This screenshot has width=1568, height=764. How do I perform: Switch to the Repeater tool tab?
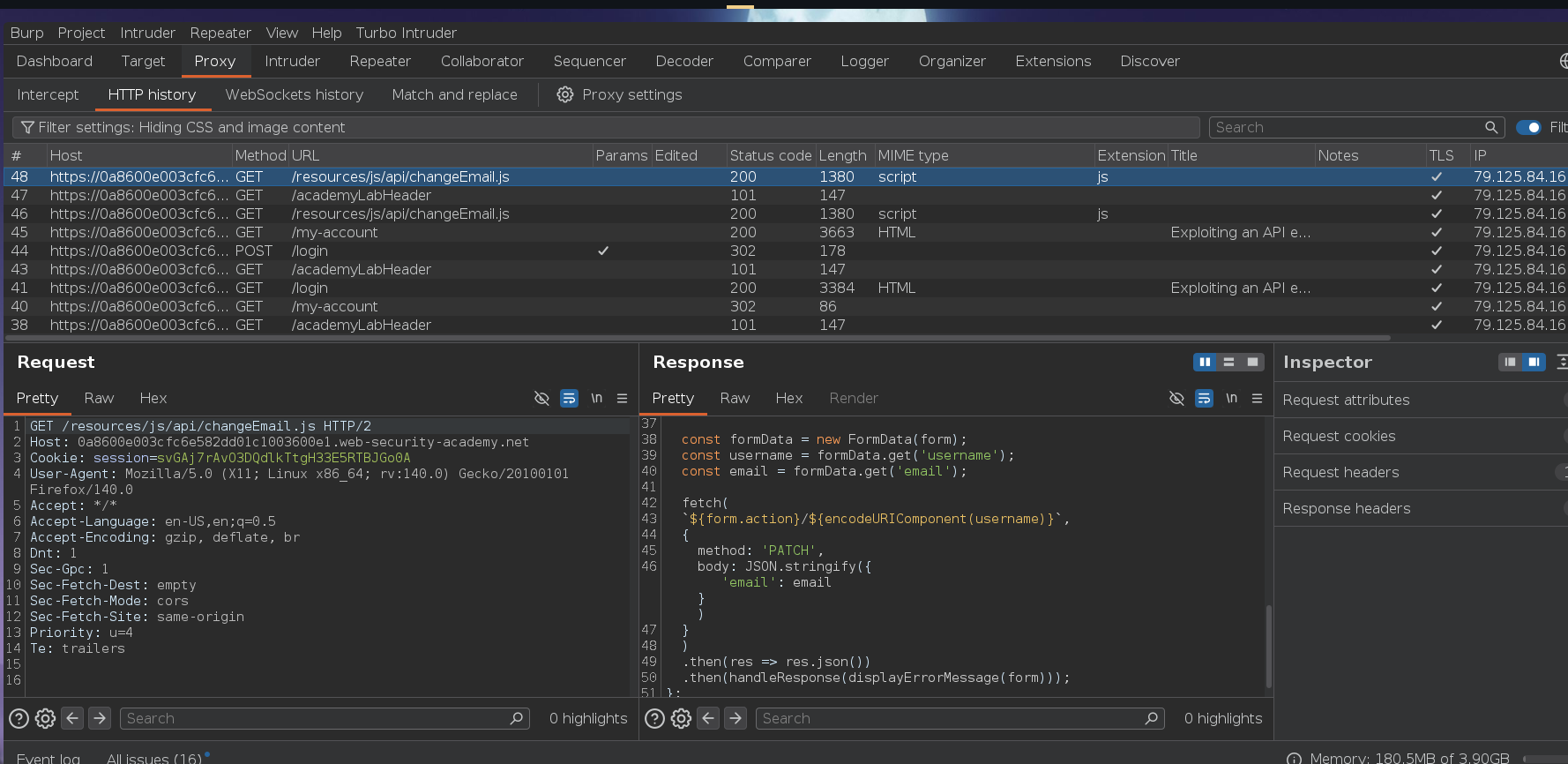[x=380, y=61]
